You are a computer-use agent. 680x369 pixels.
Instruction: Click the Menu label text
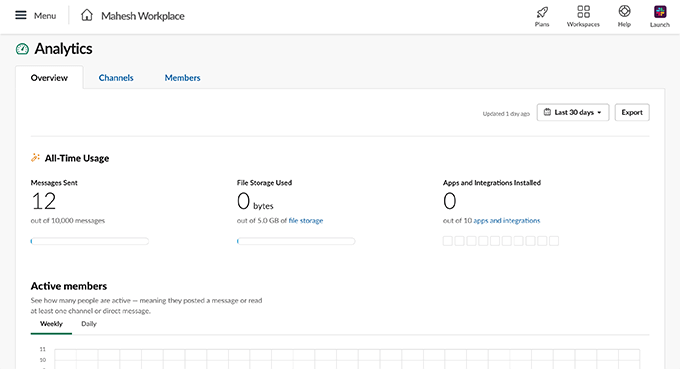click(x=45, y=16)
